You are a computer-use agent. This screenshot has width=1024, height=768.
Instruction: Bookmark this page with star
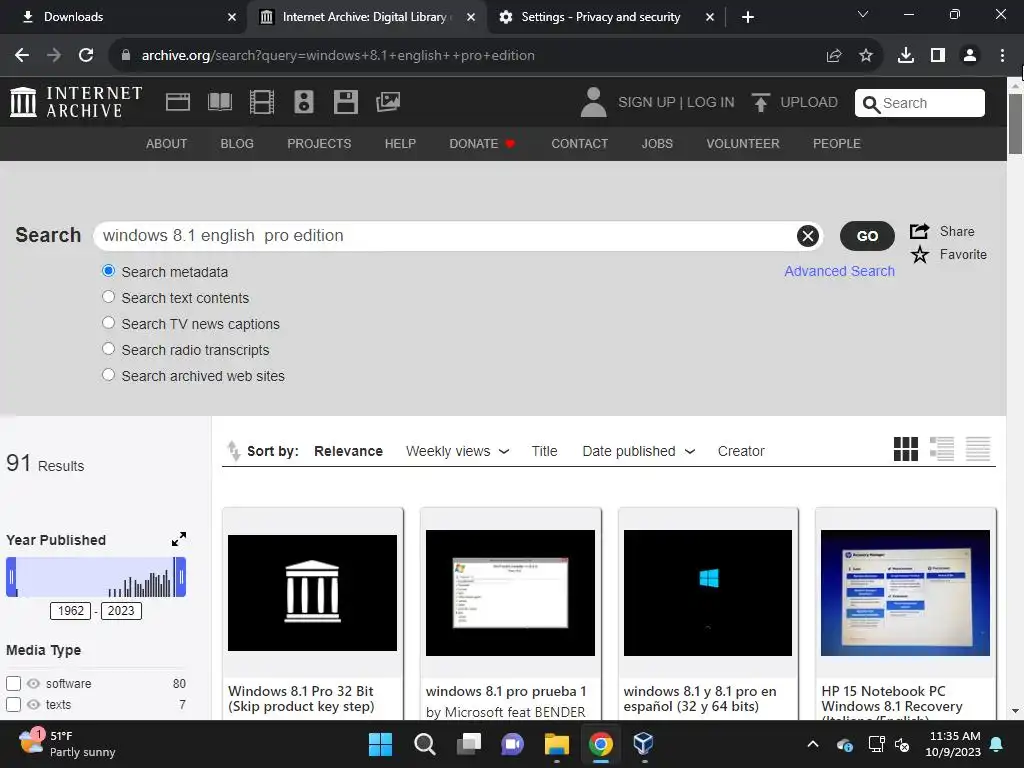pos(866,56)
